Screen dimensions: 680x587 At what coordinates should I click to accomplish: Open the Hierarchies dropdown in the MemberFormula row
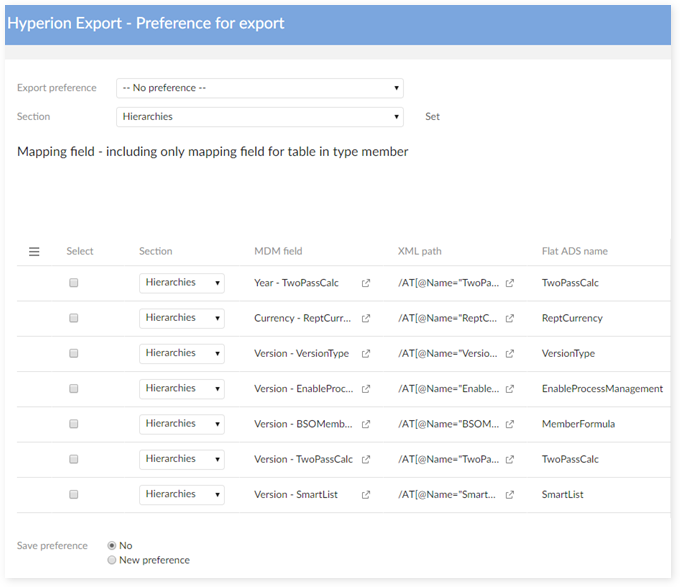181,424
